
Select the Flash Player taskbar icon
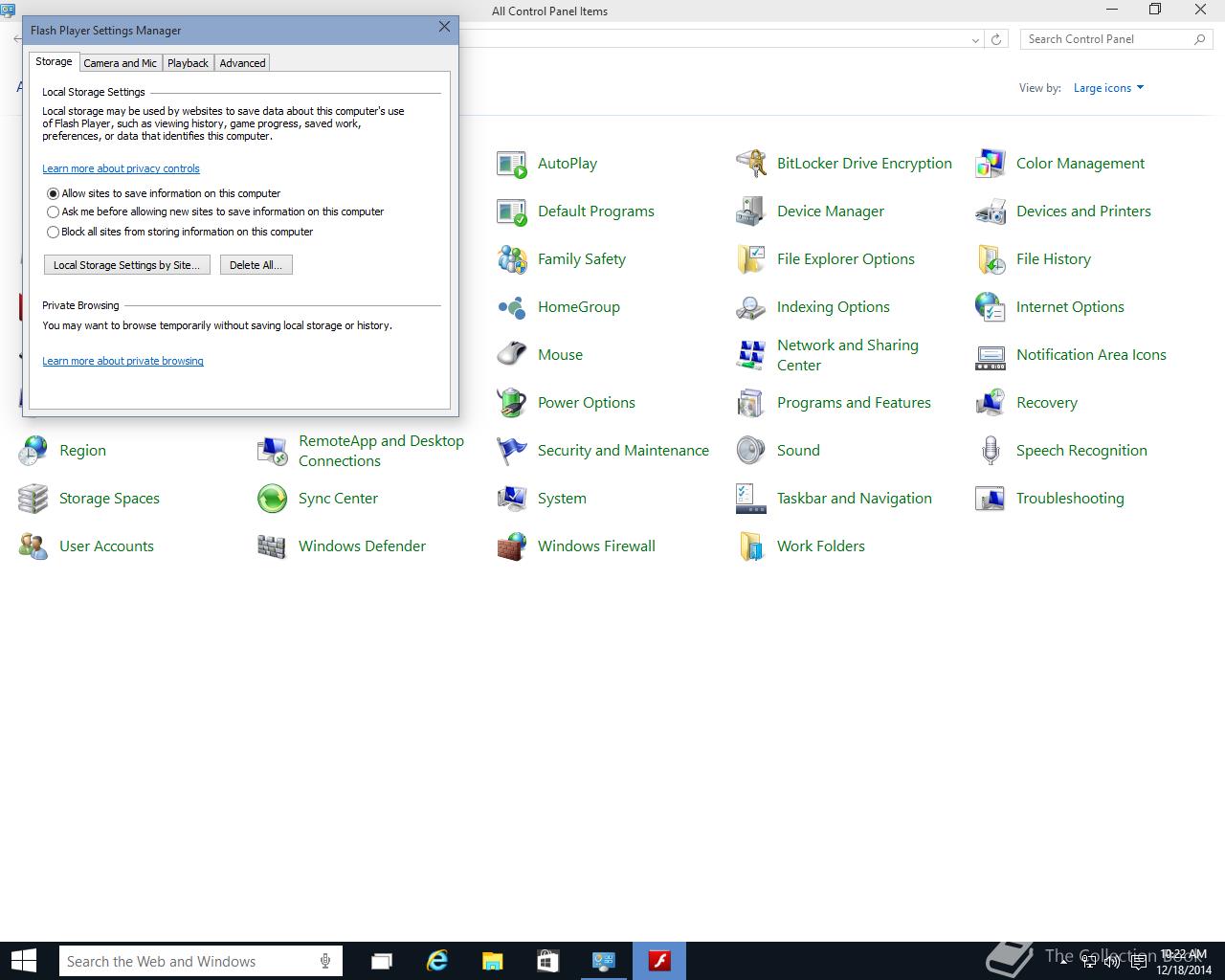[x=659, y=961]
